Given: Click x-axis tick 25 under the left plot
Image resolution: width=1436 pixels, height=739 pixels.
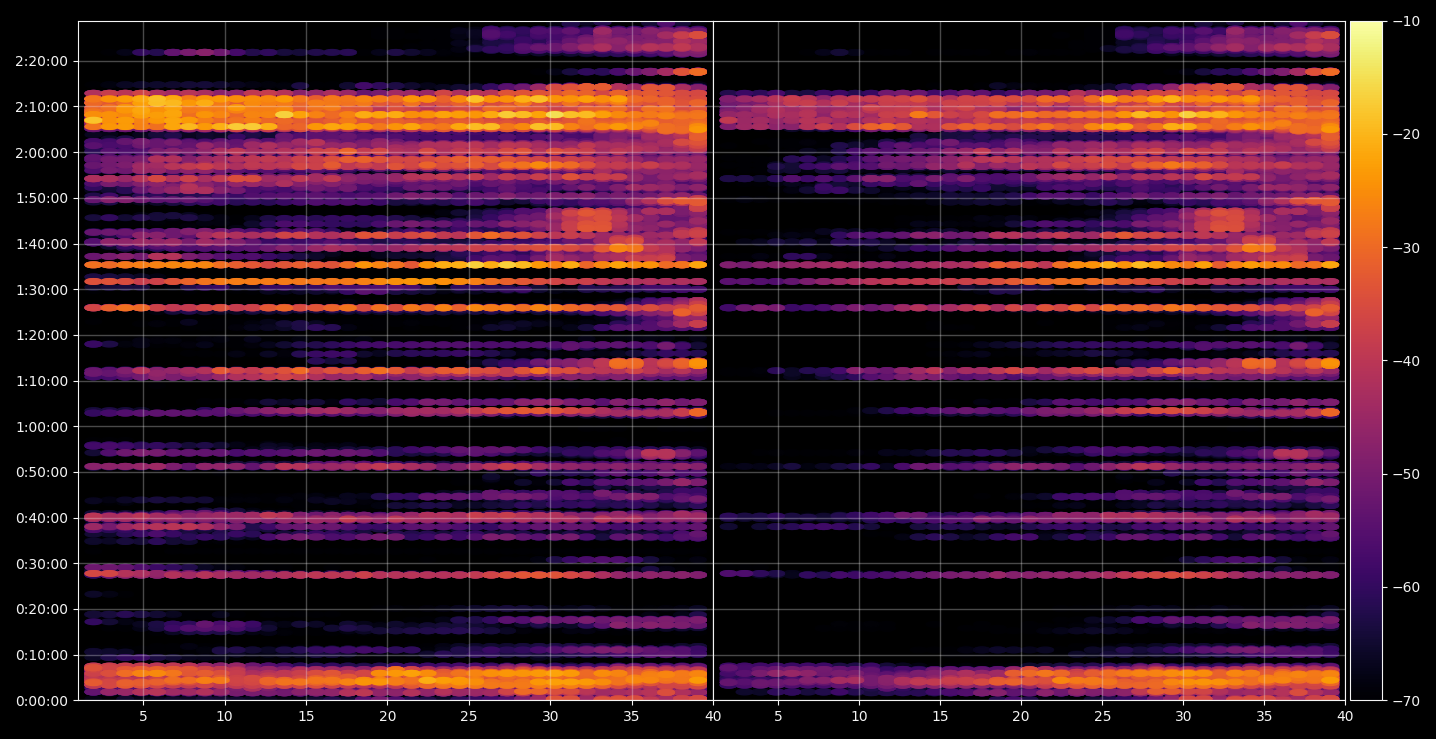Looking at the screenshot, I should (x=469, y=716).
